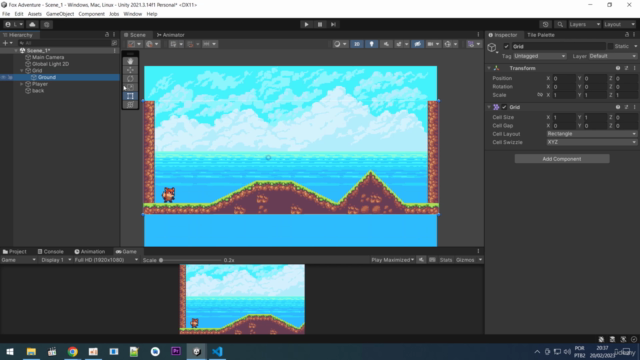Select the Hand view tool in Scene
This screenshot has height=360, width=640.
point(130,61)
